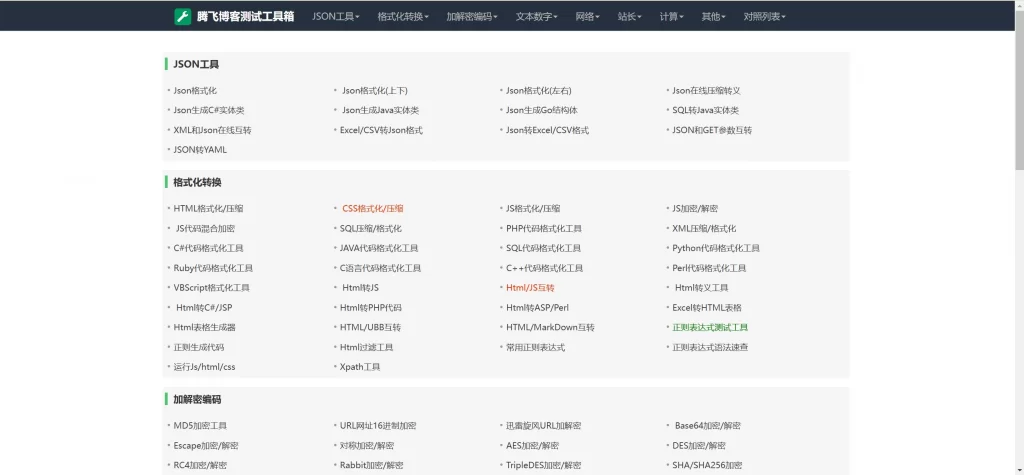The image size is (1024, 475).
Task: Click the scrollbar up arrow button
Action: pos(1018,5)
